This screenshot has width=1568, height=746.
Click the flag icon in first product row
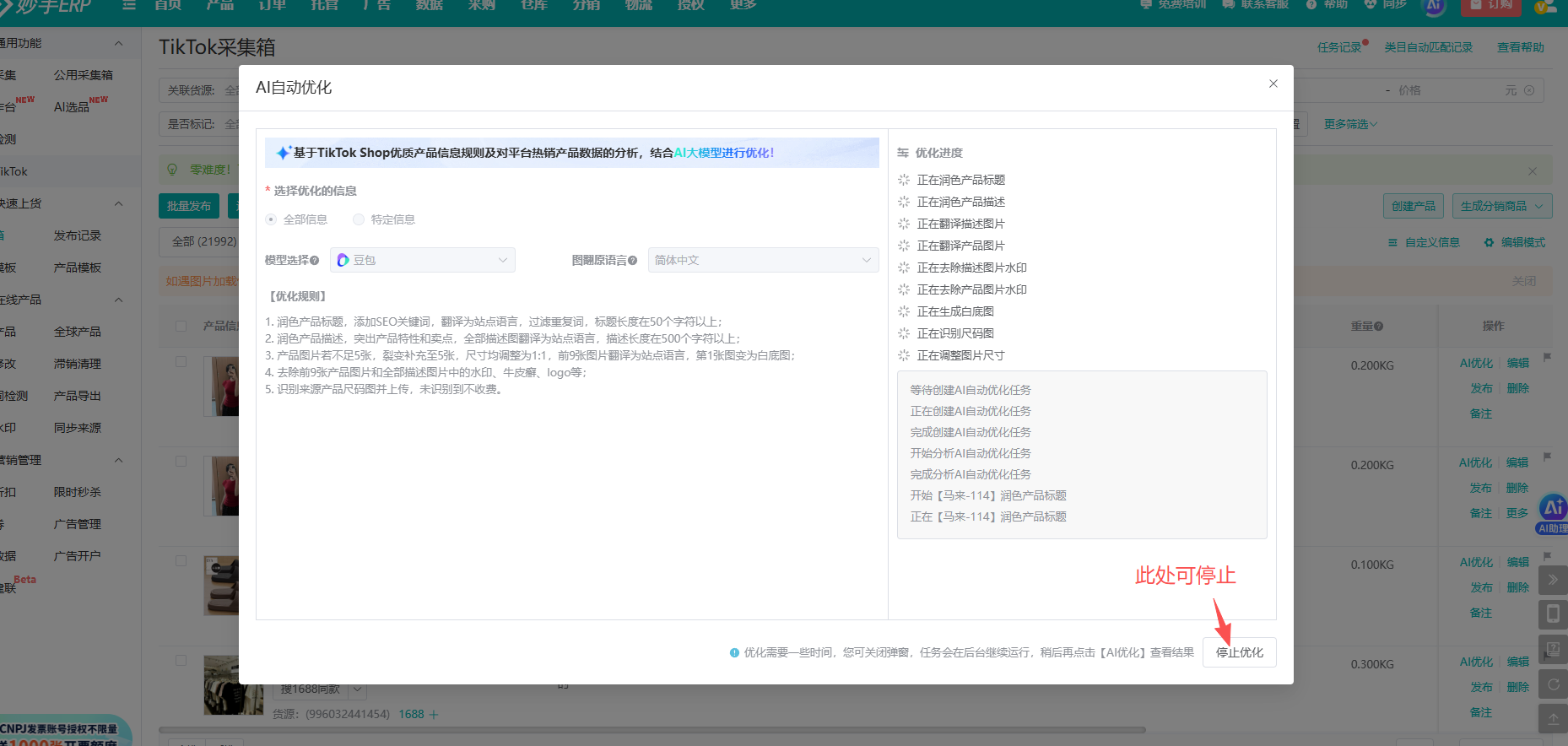[x=1548, y=357]
